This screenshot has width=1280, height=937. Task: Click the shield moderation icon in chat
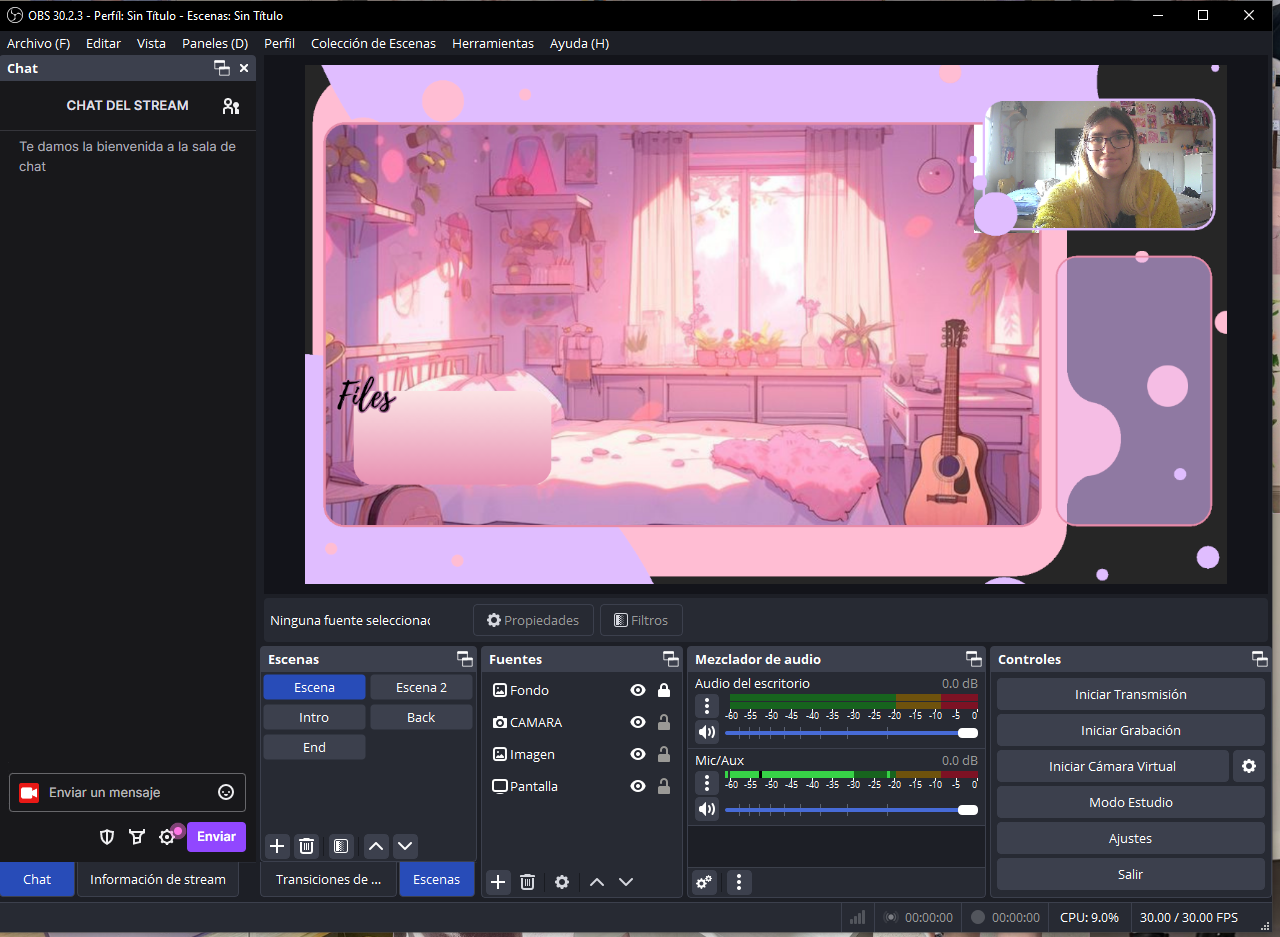[x=107, y=837]
